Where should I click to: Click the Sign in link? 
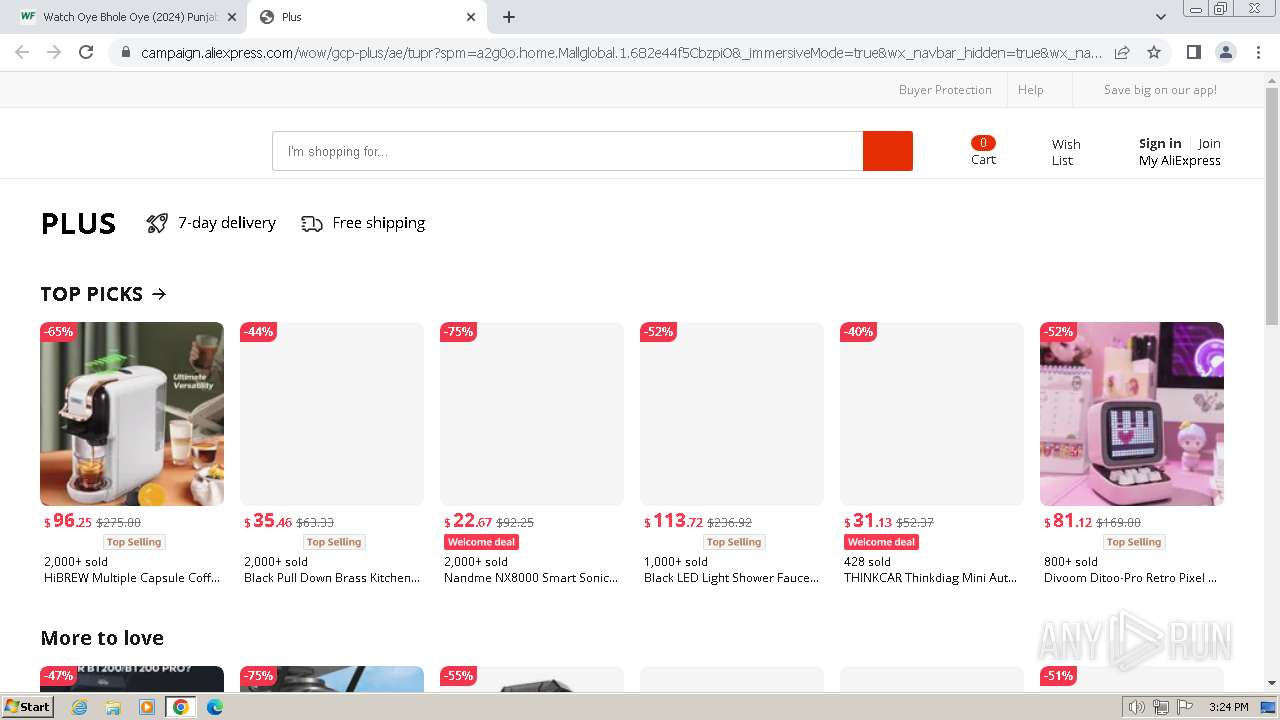1160,143
